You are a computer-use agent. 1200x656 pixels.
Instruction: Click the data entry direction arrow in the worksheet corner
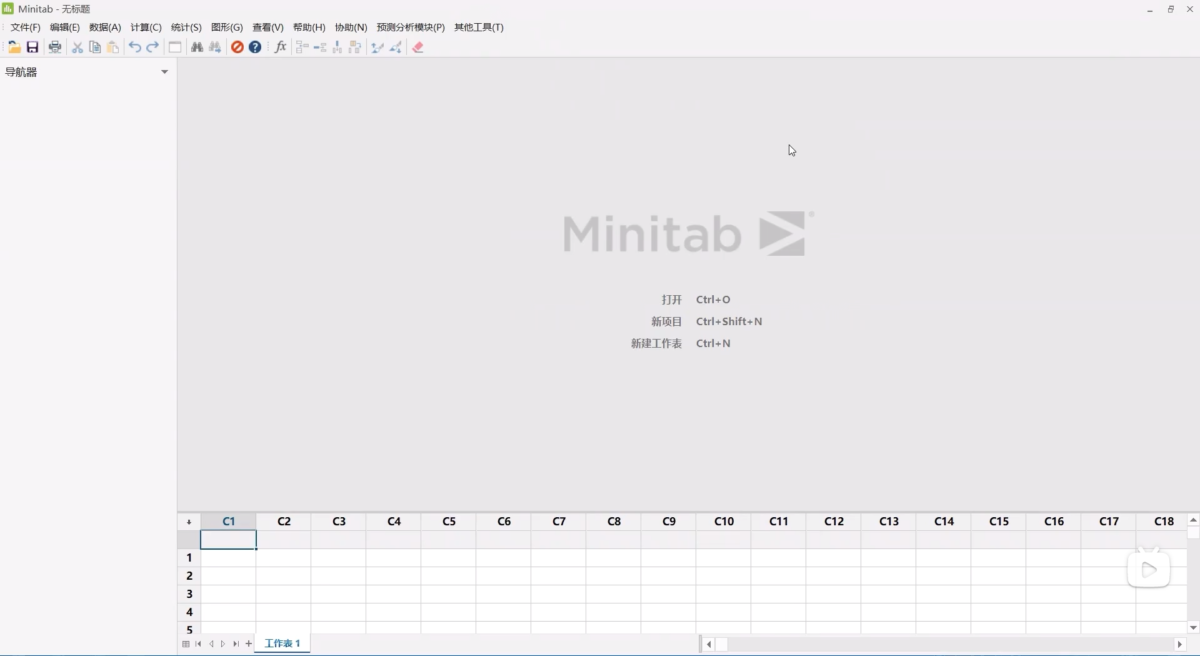(189, 522)
